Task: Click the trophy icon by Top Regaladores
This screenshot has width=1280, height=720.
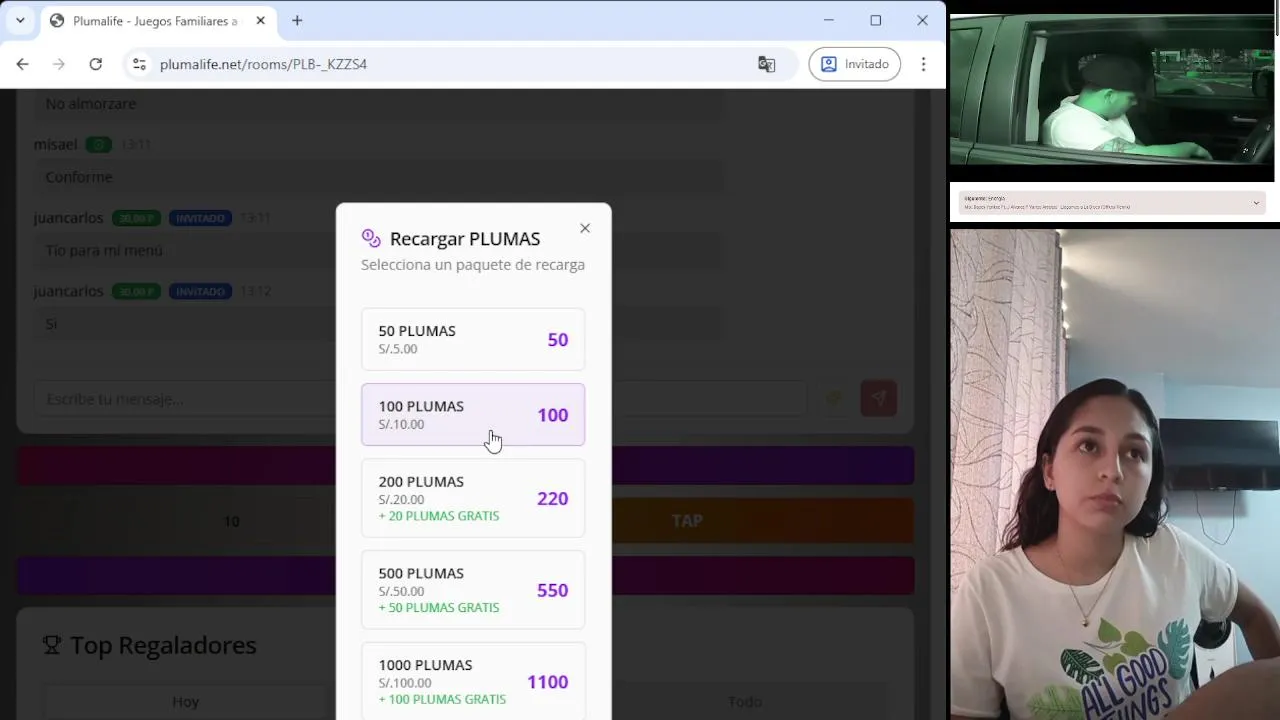Action: tap(52, 646)
